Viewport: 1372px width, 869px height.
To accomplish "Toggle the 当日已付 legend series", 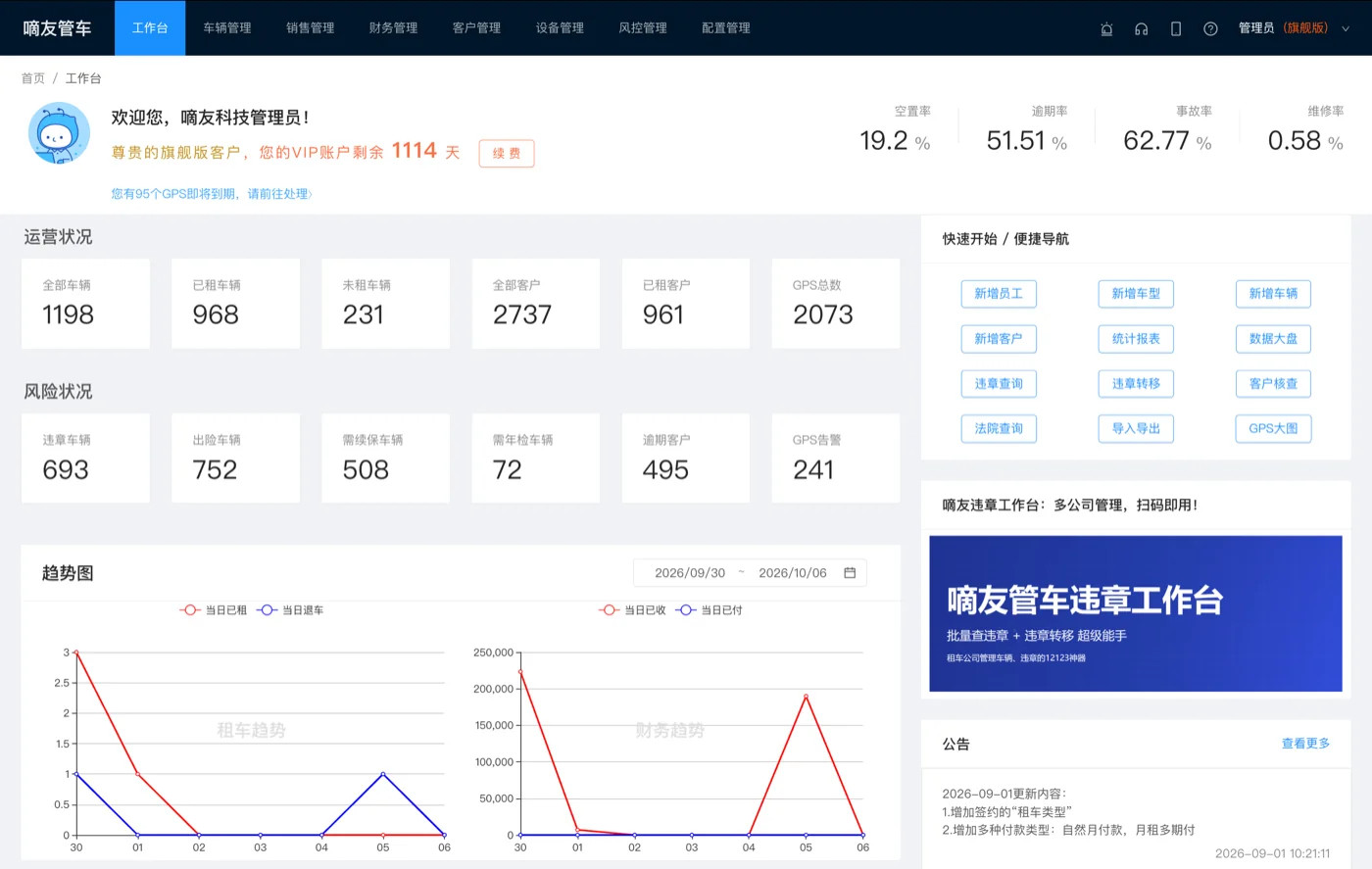I will [x=710, y=610].
